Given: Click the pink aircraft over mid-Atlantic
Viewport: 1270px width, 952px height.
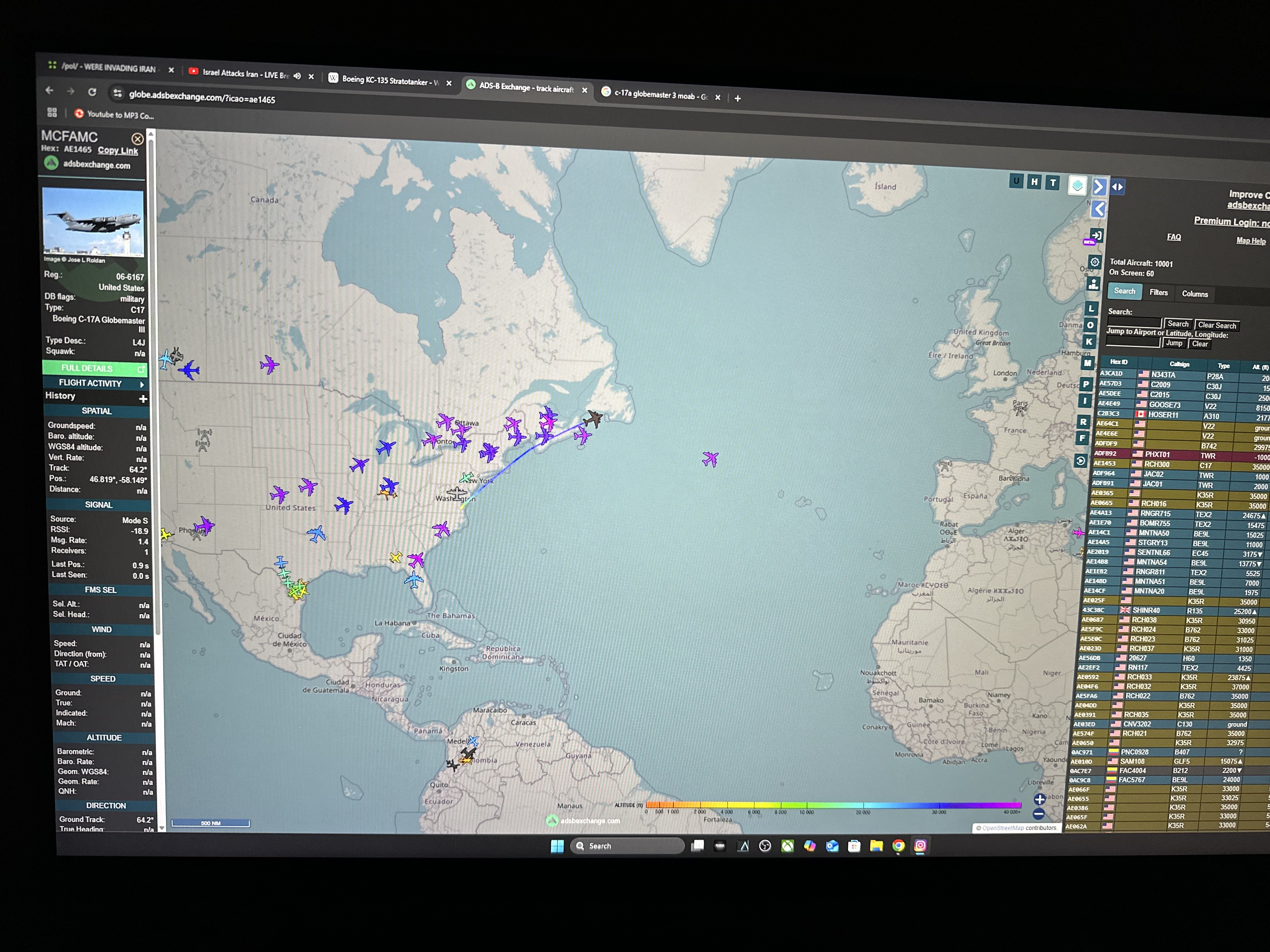Looking at the screenshot, I should (x=710, y=458).
